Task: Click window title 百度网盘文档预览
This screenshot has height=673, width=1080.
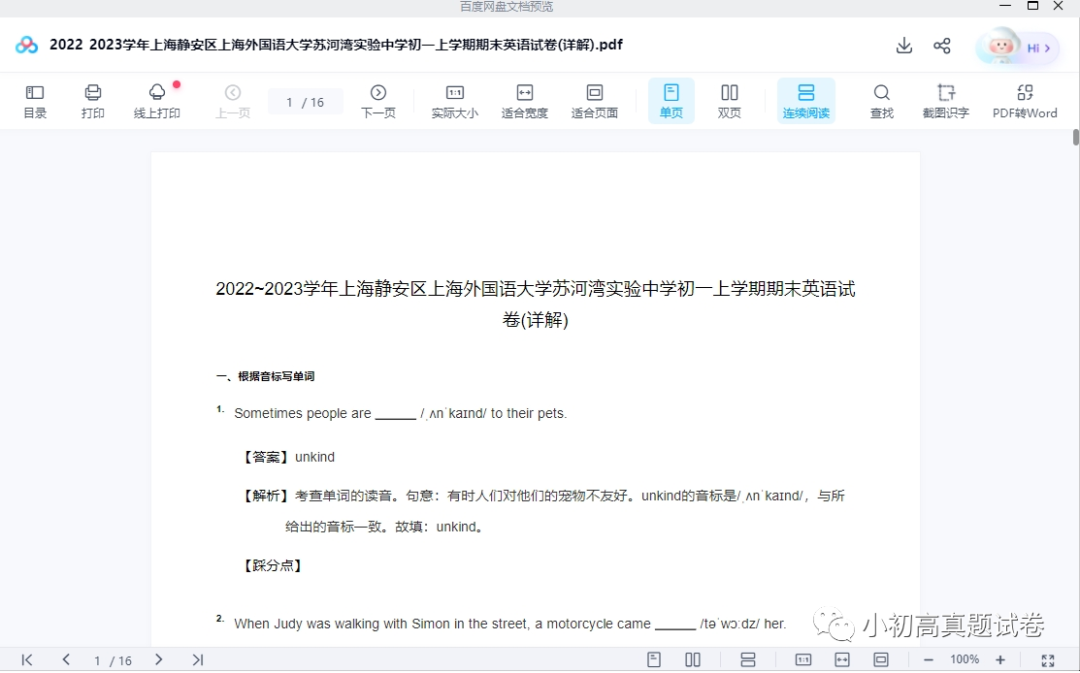Action: 506,7
